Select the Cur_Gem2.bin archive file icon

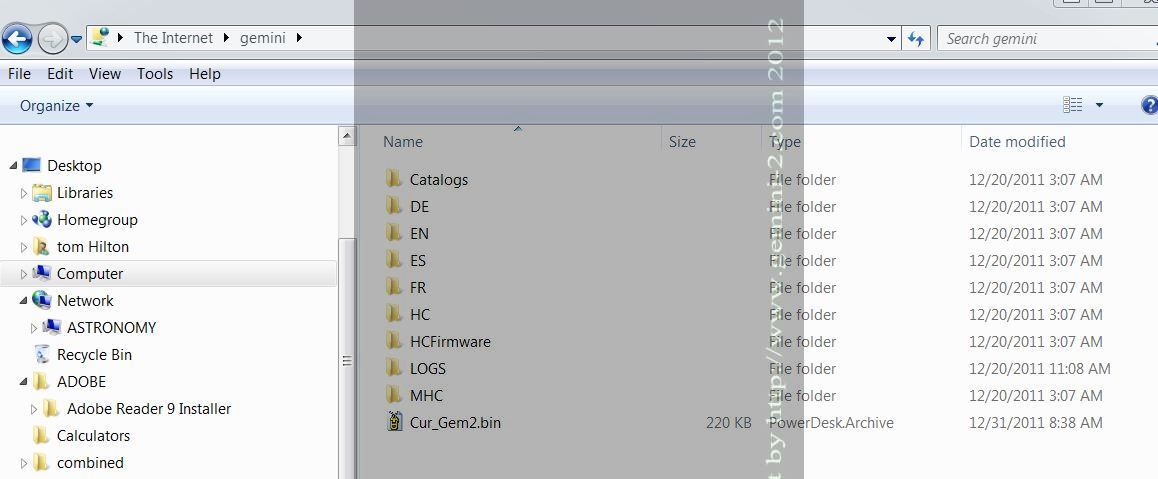394,422
